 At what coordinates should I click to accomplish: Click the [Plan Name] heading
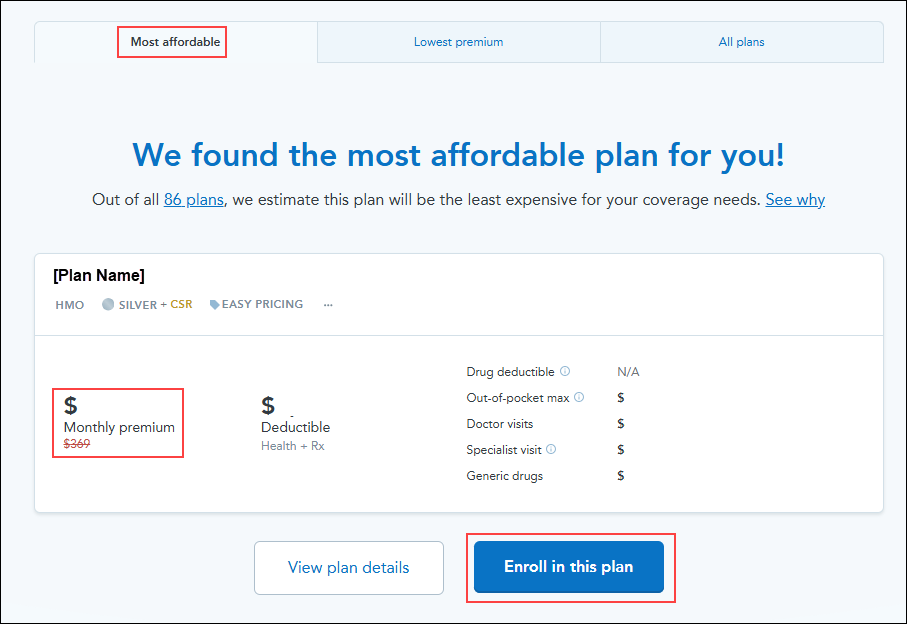[99, 275]
